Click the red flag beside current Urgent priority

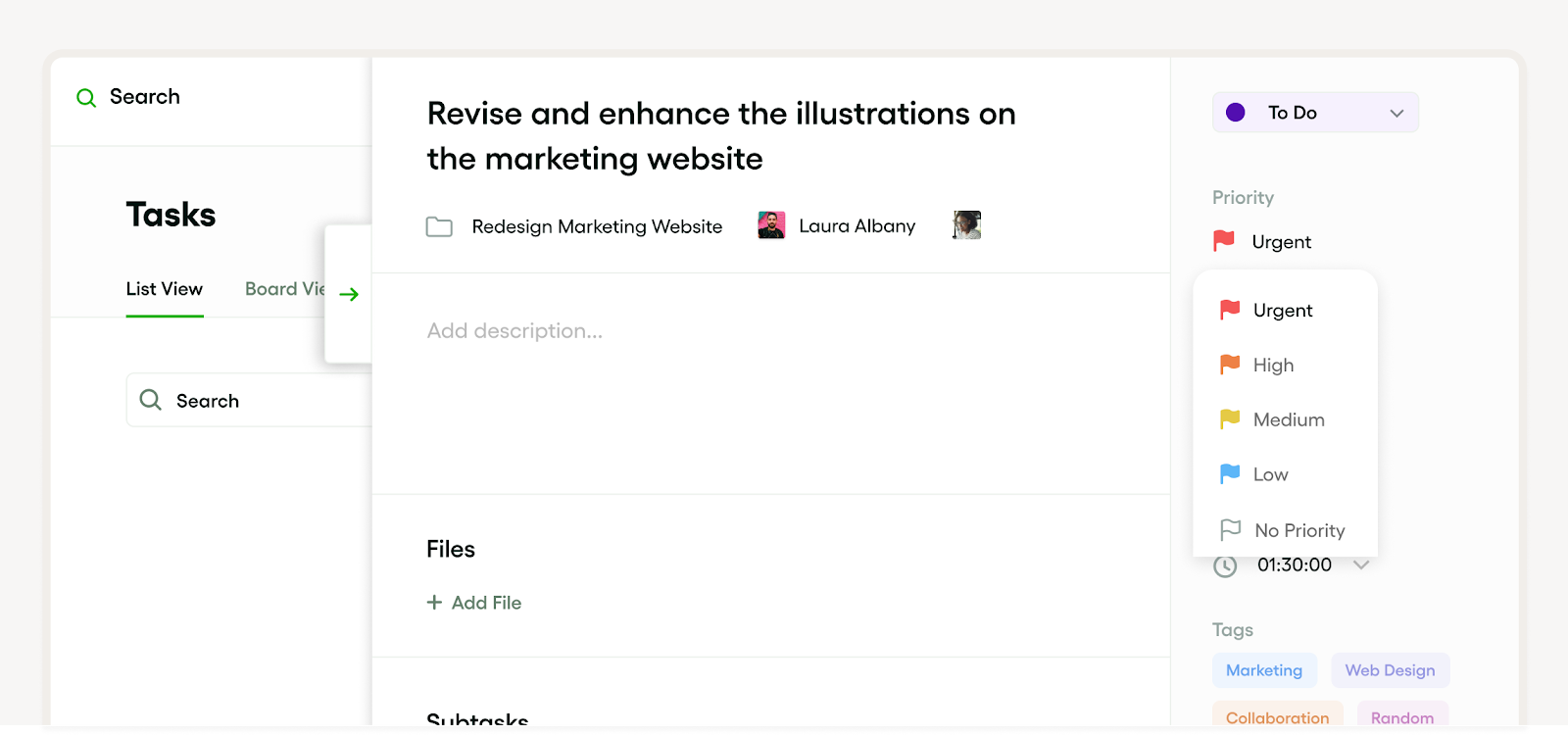pos(1224,241)
